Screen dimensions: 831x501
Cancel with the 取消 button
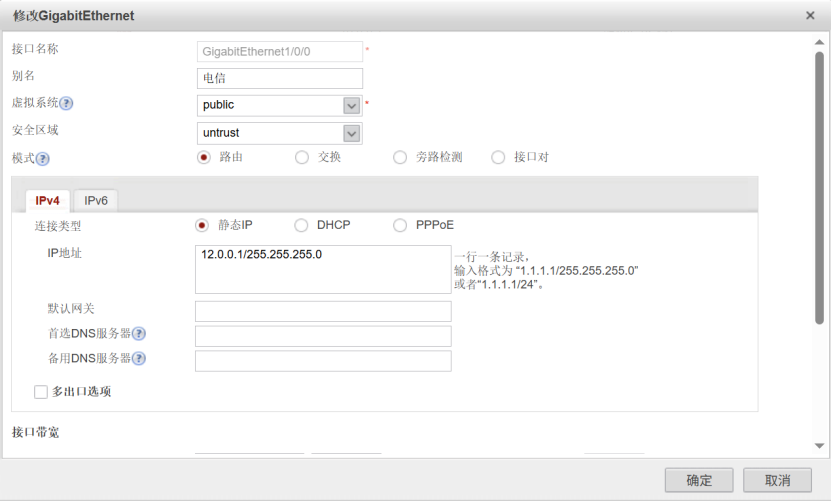pos(777,480)
